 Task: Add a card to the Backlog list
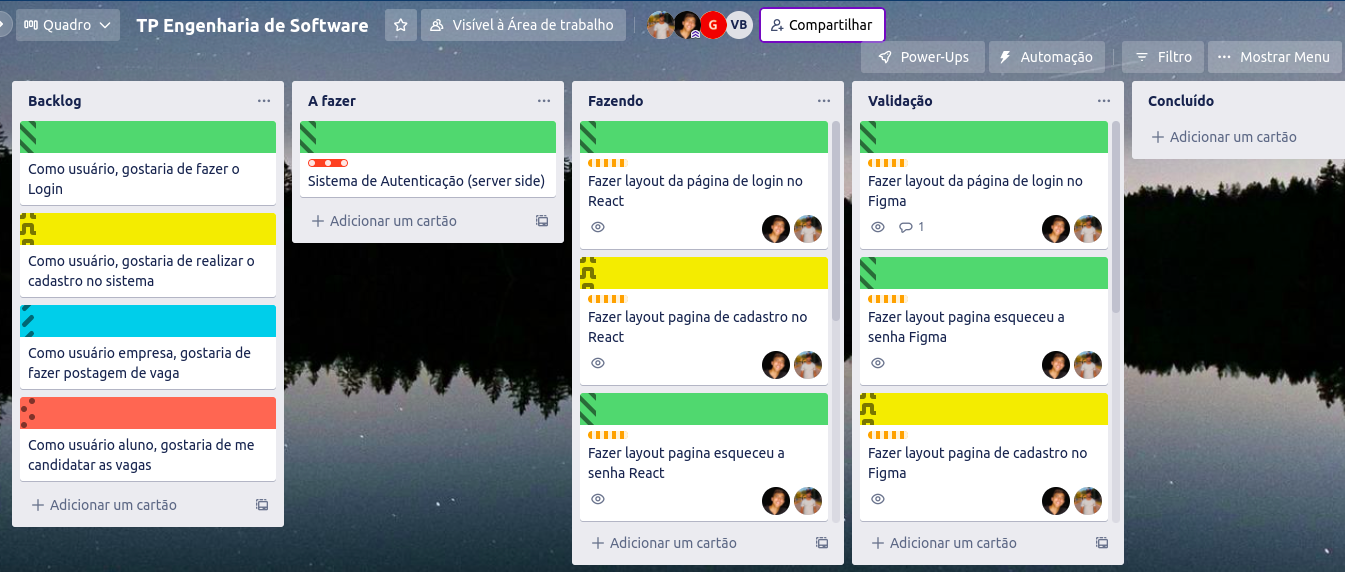(x=104, y=505)
